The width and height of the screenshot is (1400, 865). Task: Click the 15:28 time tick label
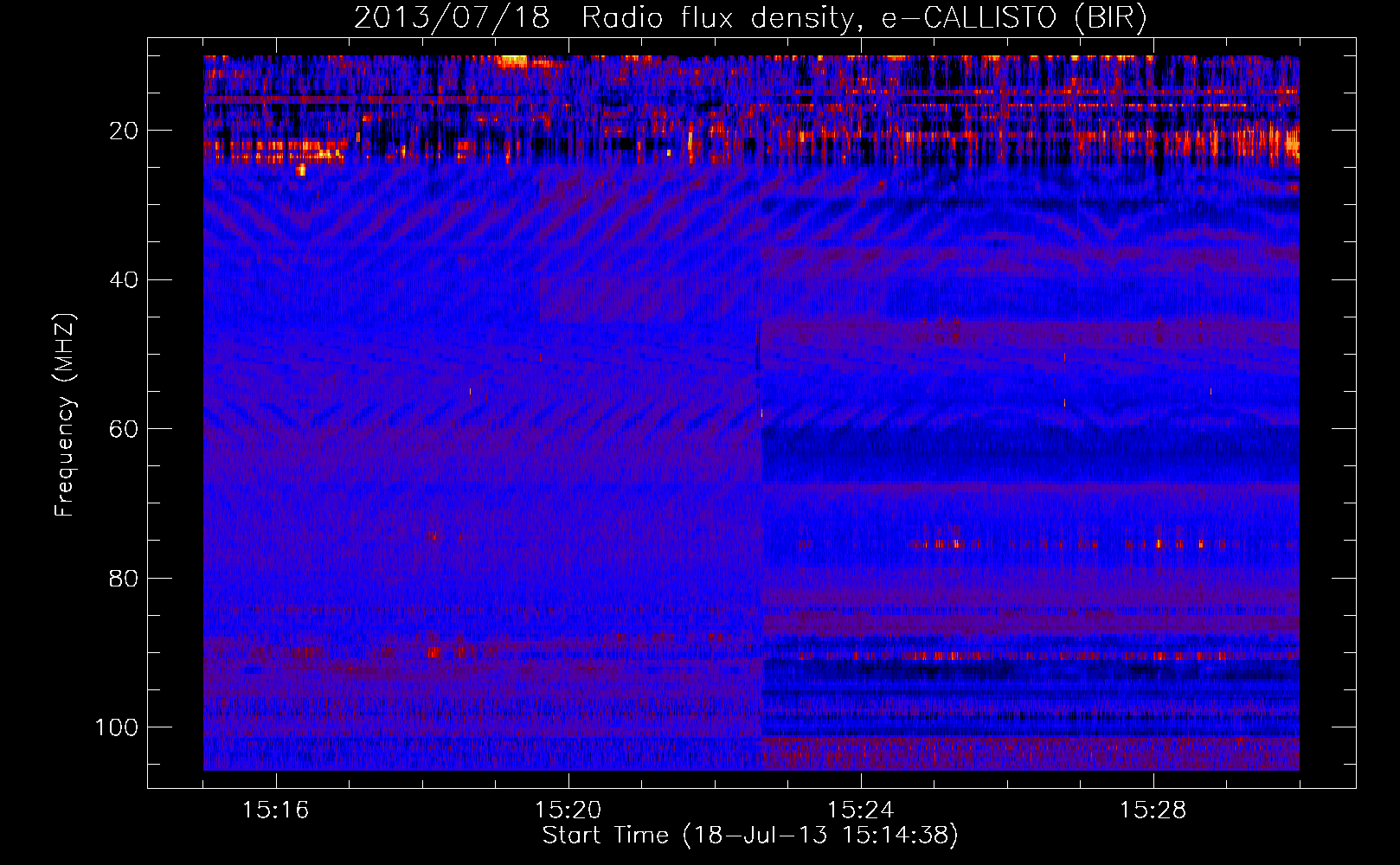click(x=1153, y=811)
